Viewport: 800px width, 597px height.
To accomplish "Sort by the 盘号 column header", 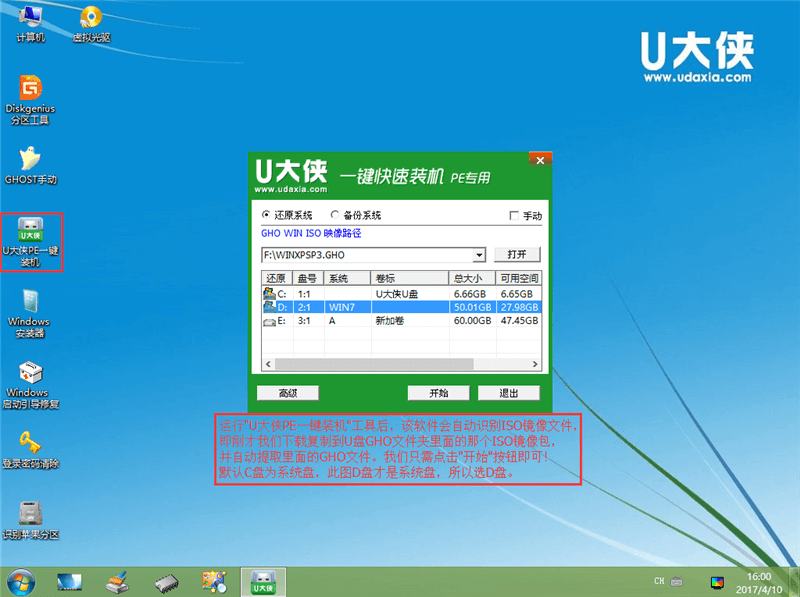I will (308, 278).
